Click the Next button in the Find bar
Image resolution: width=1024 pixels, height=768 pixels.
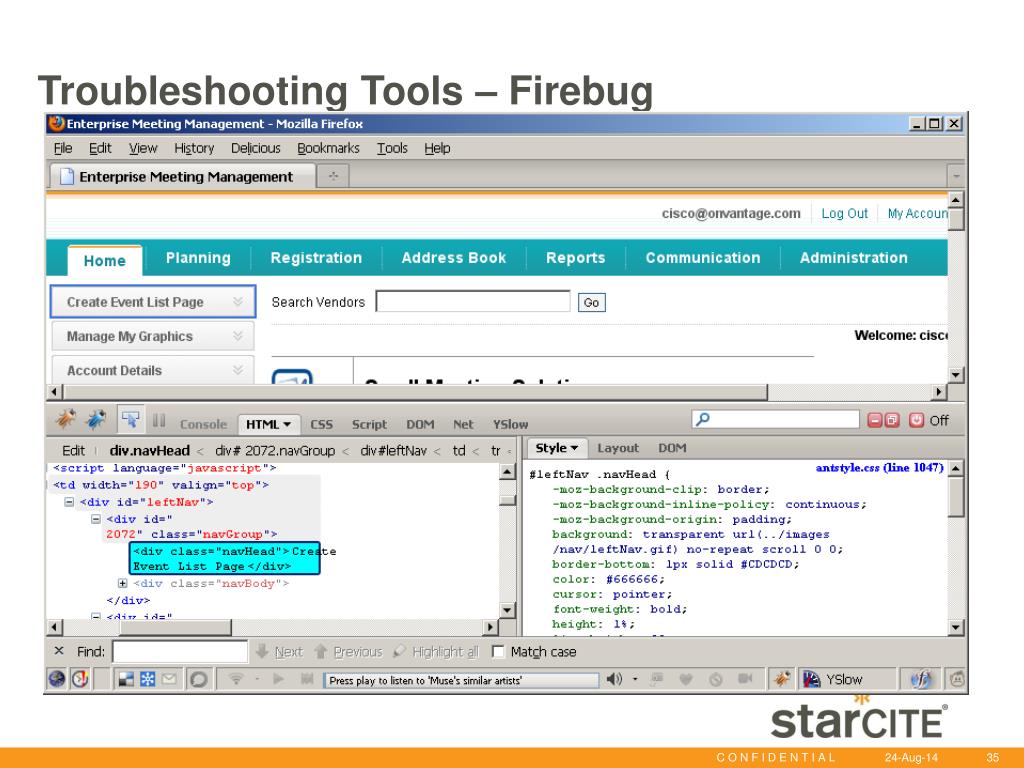280,651
